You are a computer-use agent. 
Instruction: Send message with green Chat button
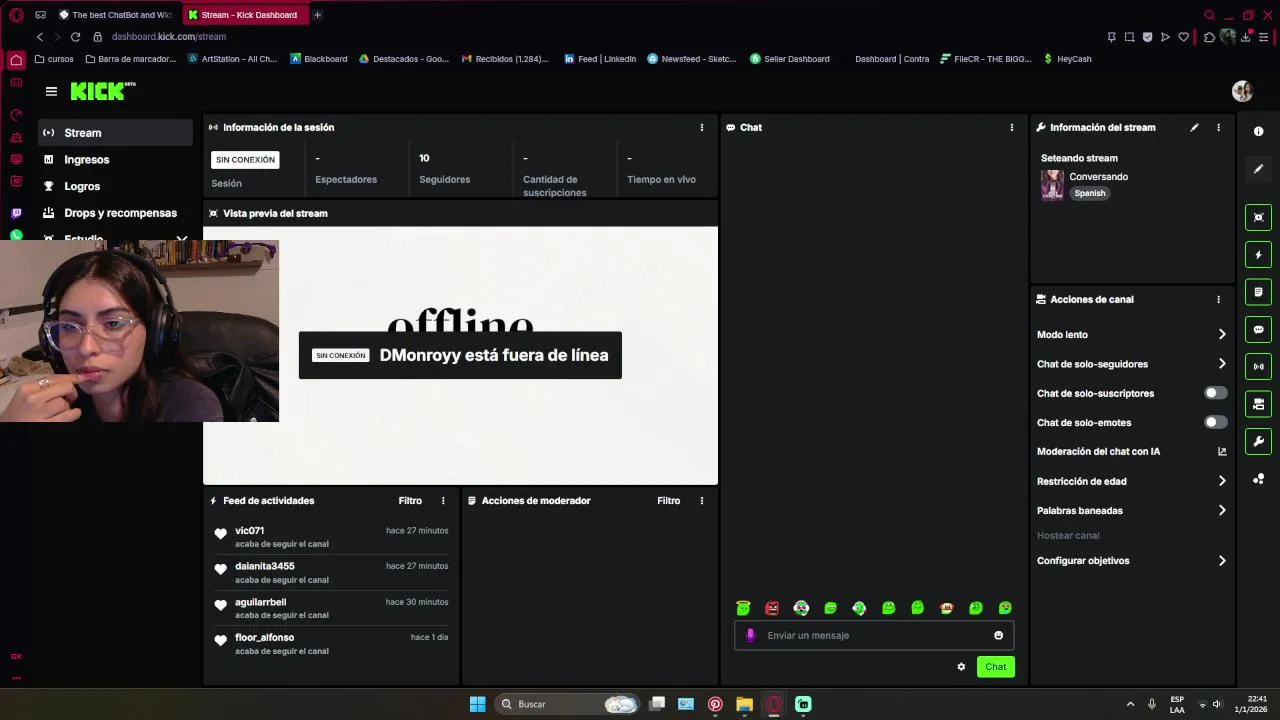click(995, 667)
